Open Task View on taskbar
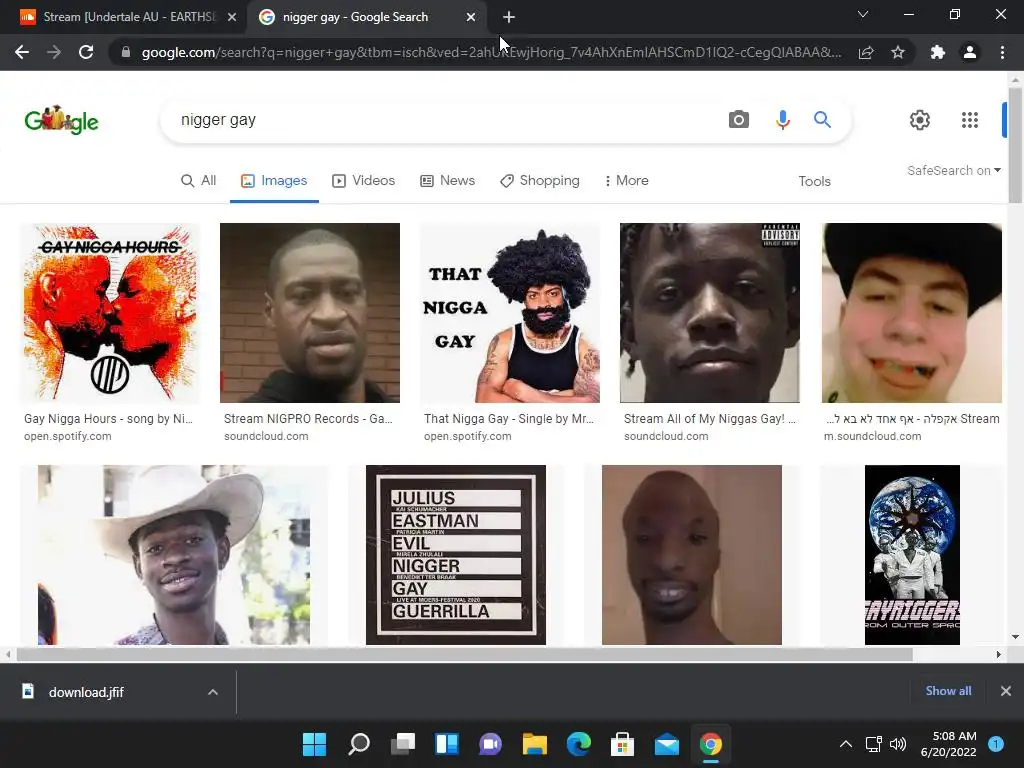The image size is (1024, 768). (403, 744)
